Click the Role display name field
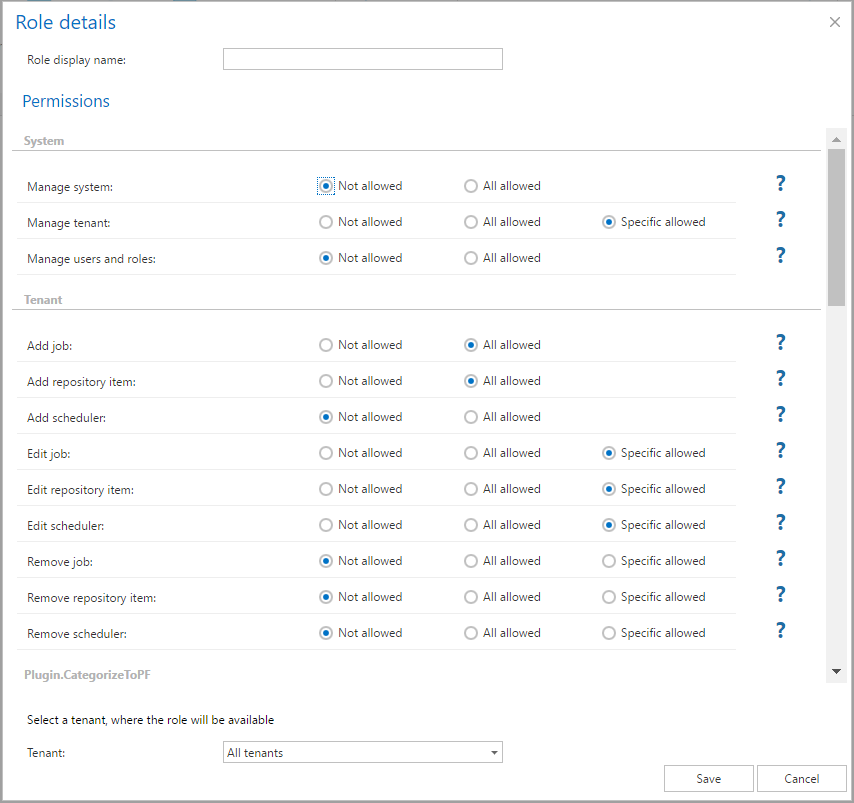This screenshot has width=854, height=803. tap(362, 60)
